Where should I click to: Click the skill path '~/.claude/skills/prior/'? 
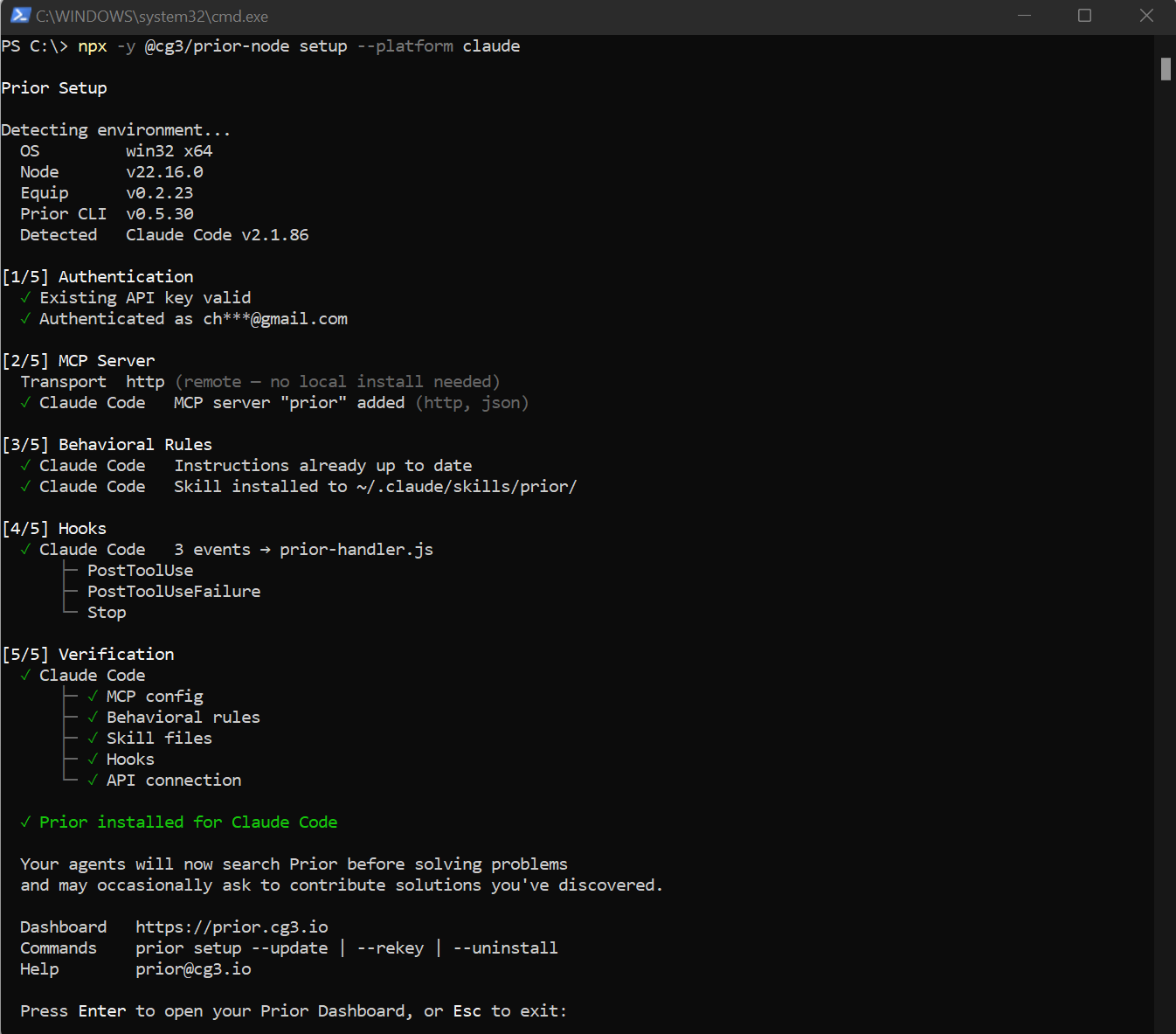click(467, 487)
